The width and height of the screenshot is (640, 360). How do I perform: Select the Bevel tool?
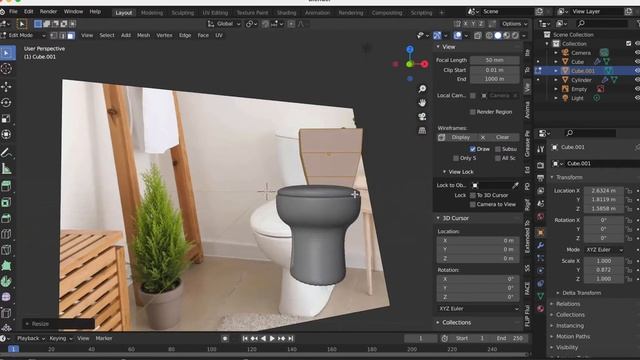click(7, 234)
